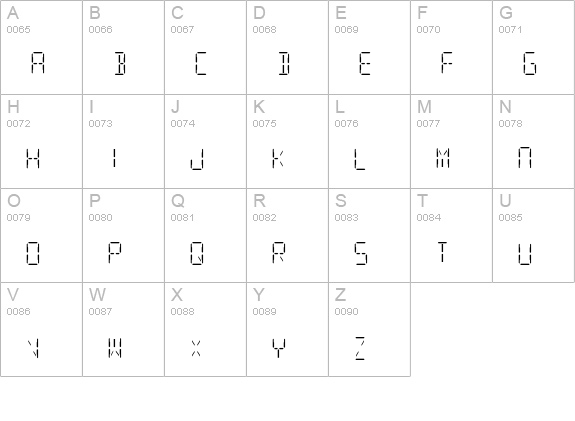The image size is (575, 421).
Task: Click the letter Q character cell
Action: click(205, 235)
